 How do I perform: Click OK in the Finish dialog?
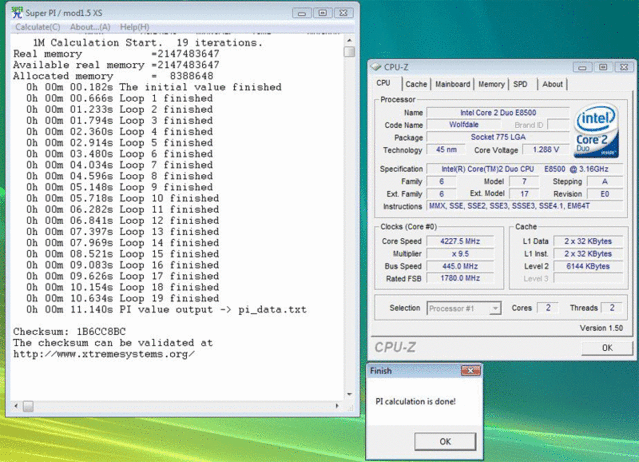pos(445,441)
